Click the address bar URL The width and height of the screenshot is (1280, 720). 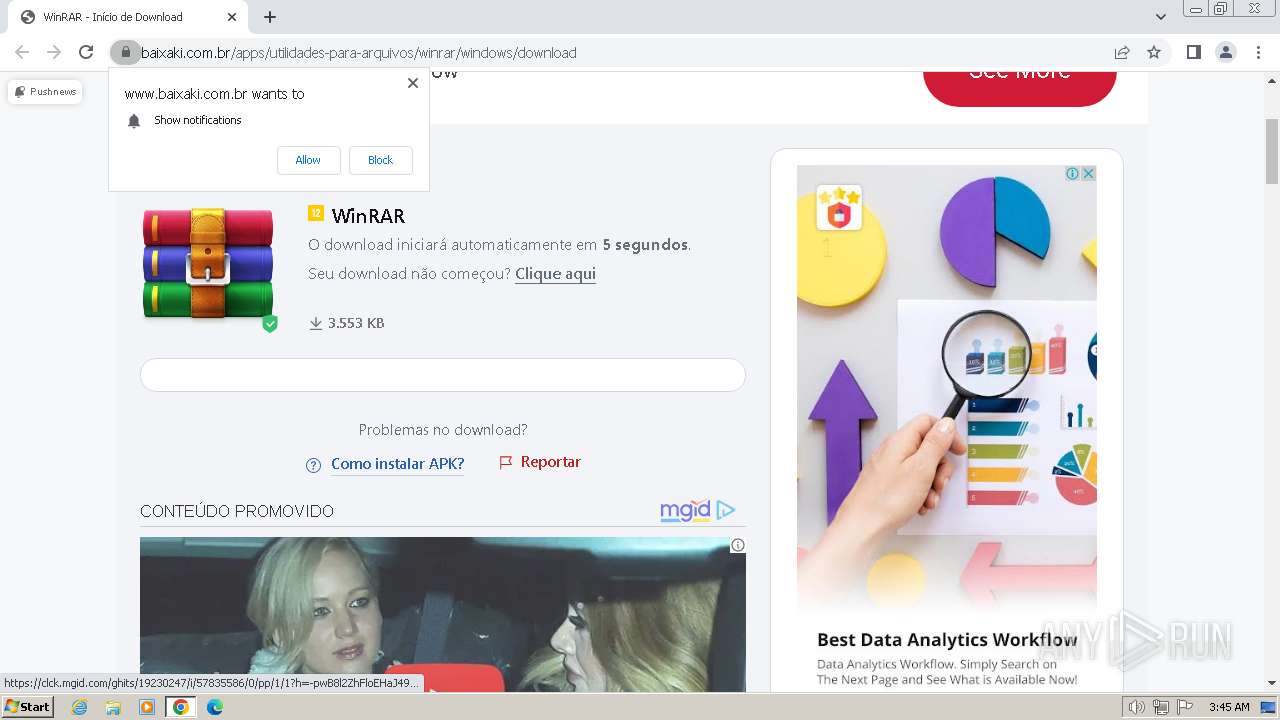359,52
